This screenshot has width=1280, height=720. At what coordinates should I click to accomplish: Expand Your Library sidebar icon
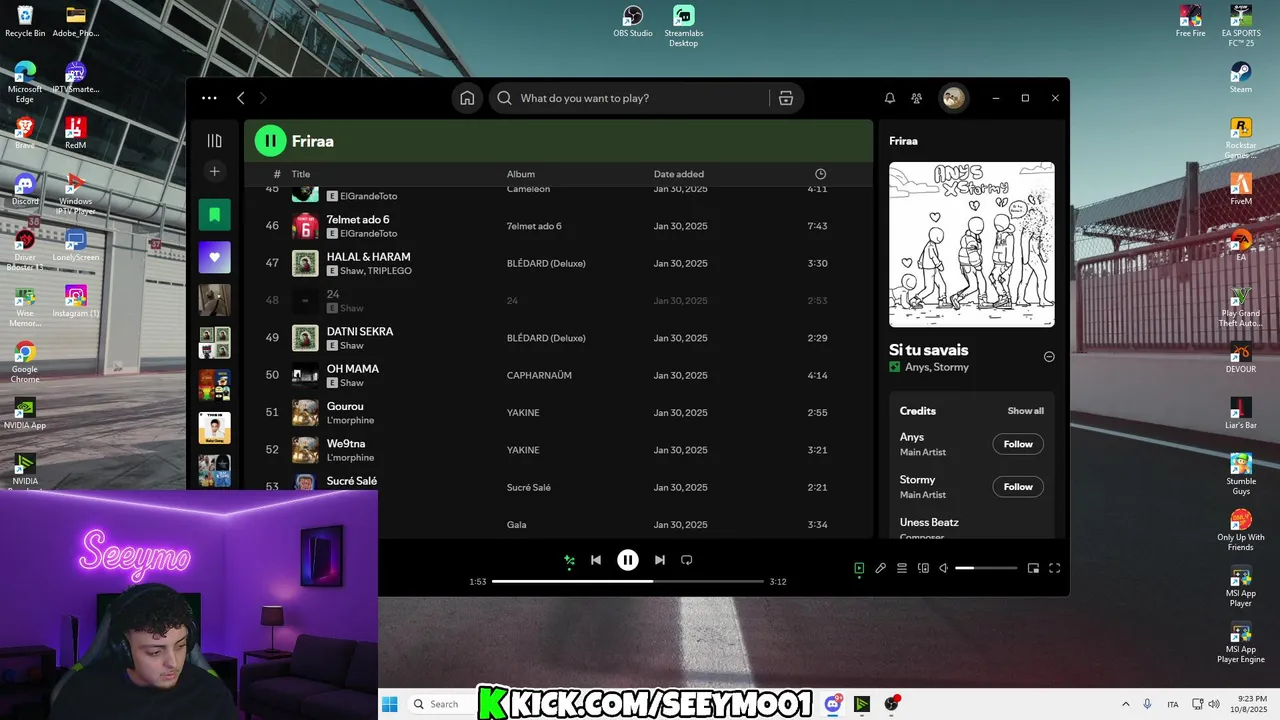pos(214,141)
